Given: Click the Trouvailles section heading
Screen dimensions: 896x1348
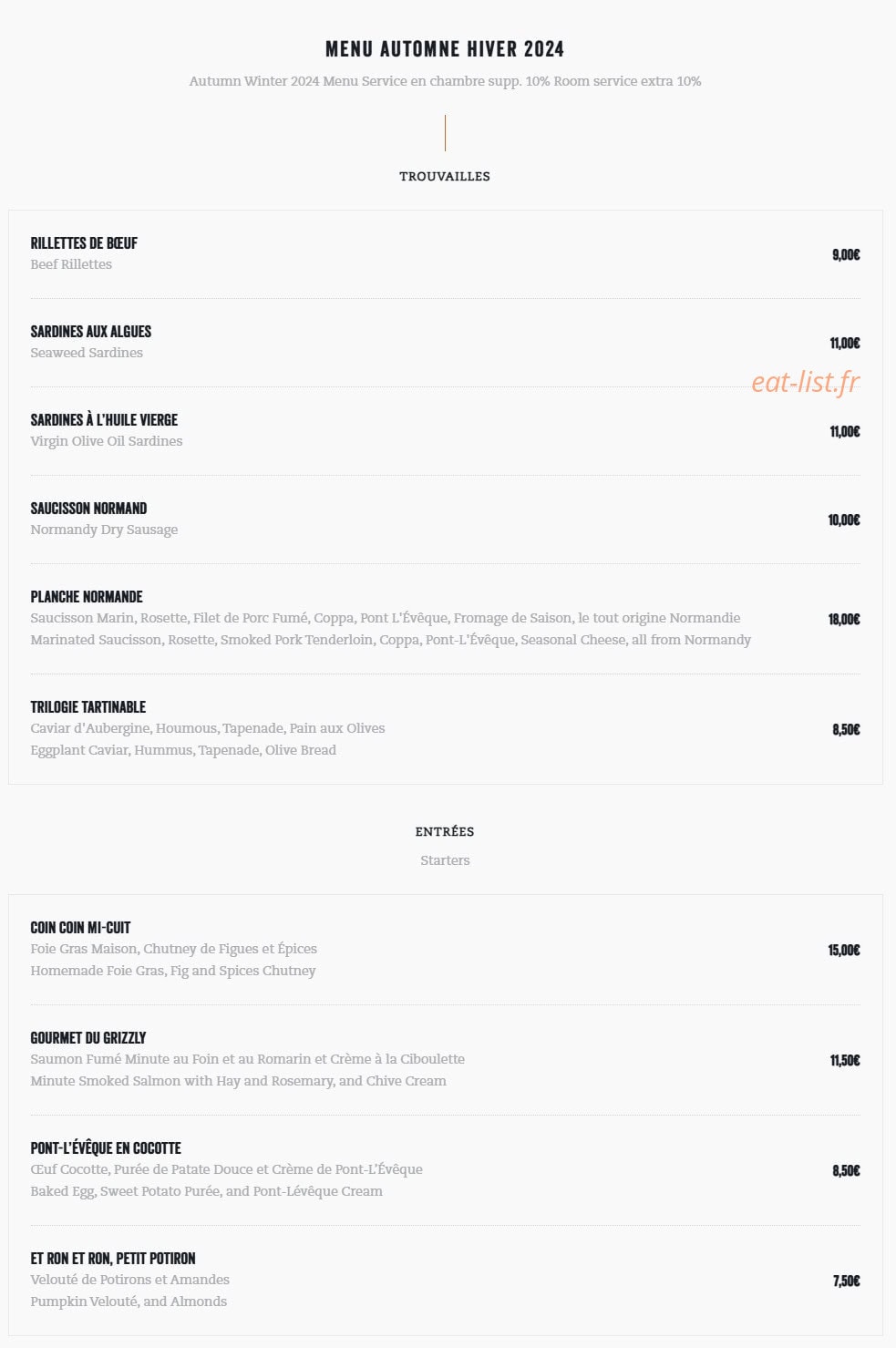Looking at the screenshot, I should 445,176.
